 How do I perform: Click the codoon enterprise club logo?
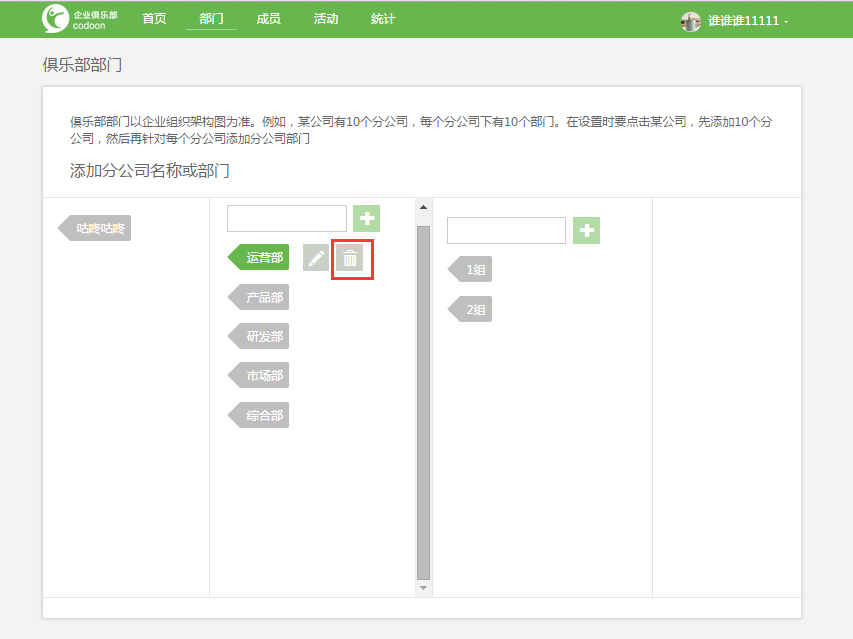pyautogui.click(x=79, y=19)
